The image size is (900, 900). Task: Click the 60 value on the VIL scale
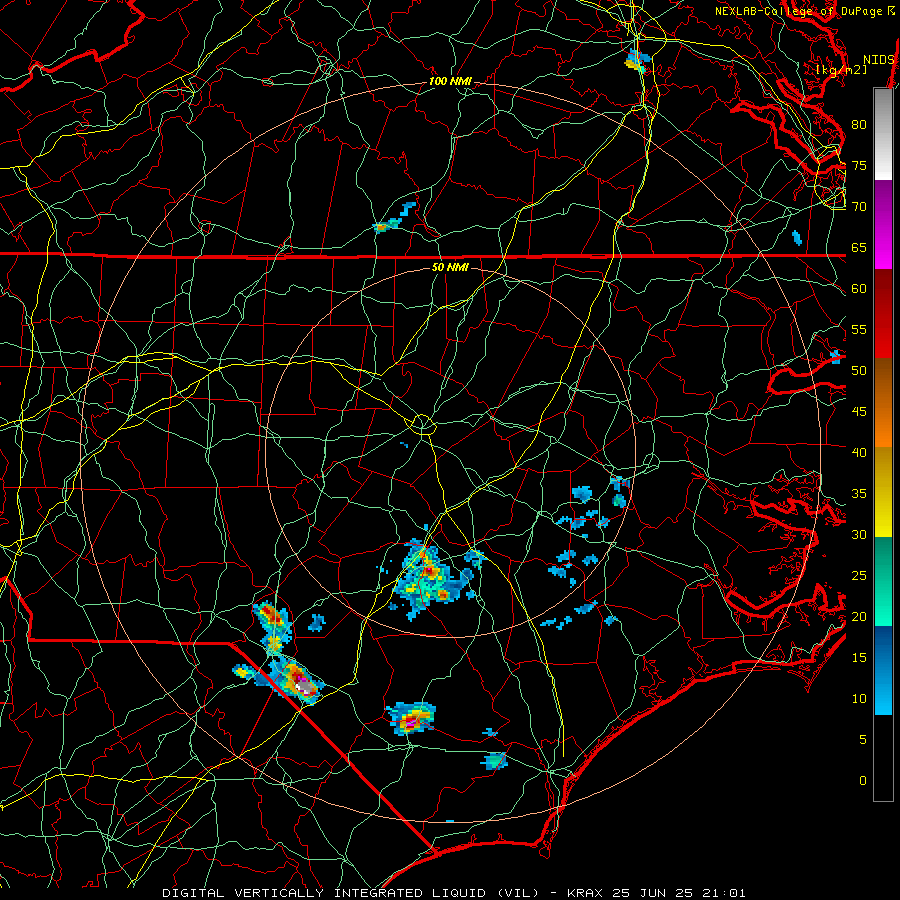tap(859, 289)
